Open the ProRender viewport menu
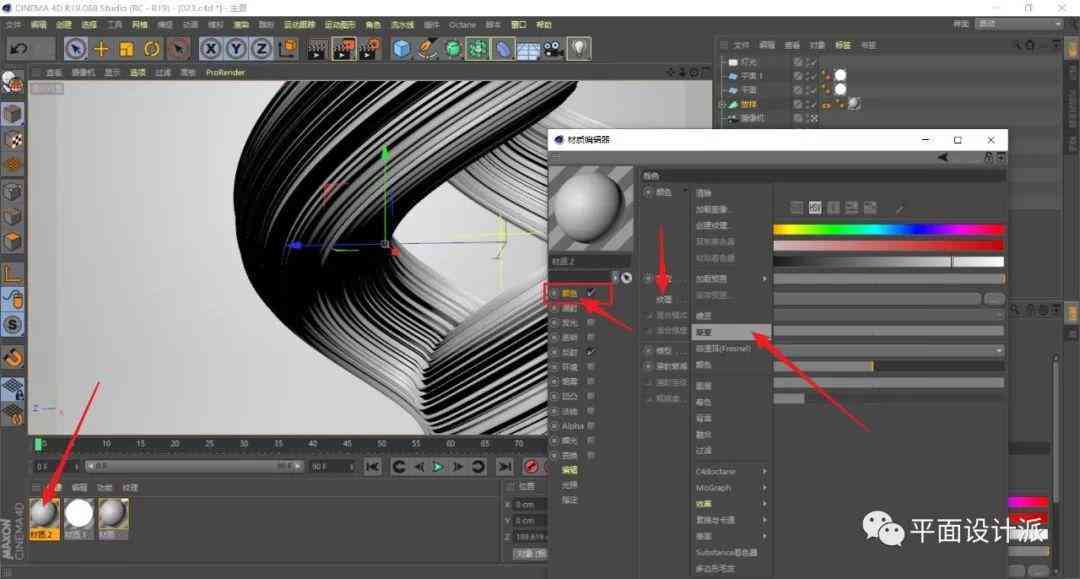This screenshot has height=579, width=1080. point(225,72)
